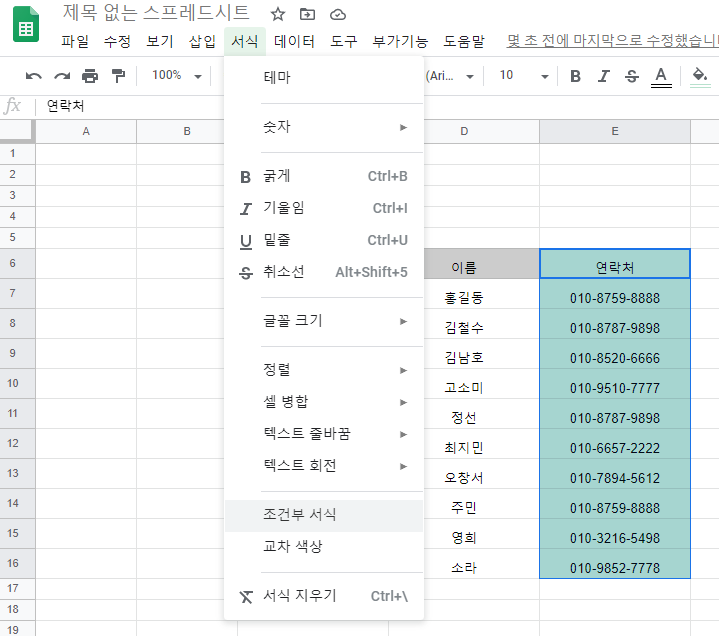719x636 pixels.
Task: Open the 데이터 menu
Action: 294,41
